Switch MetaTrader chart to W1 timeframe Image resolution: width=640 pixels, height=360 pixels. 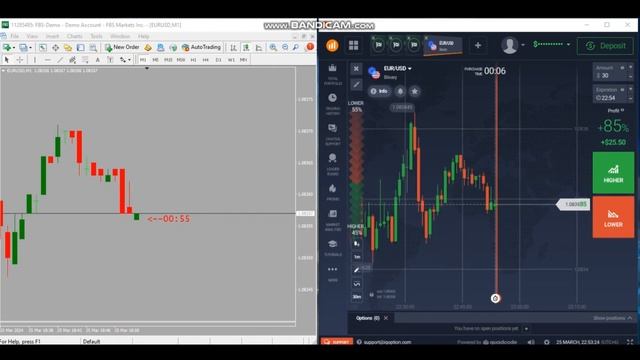[x=231, y=60]
